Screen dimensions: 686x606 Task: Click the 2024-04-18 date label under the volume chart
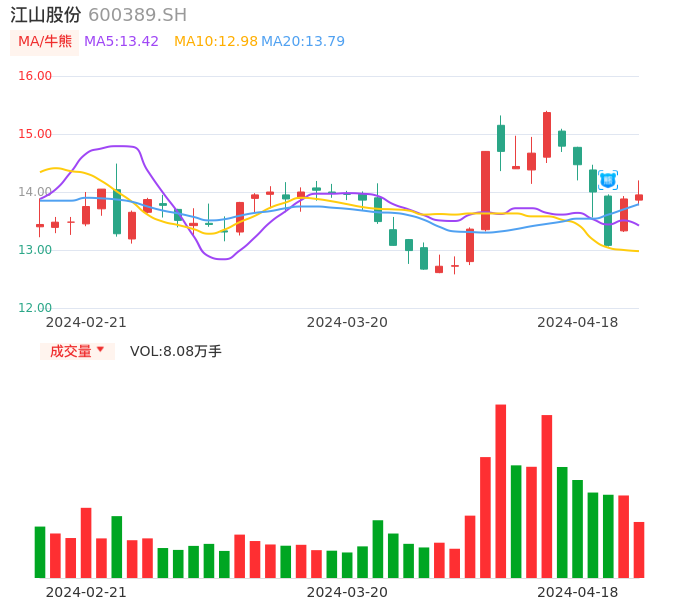click(x=578, y=592)
